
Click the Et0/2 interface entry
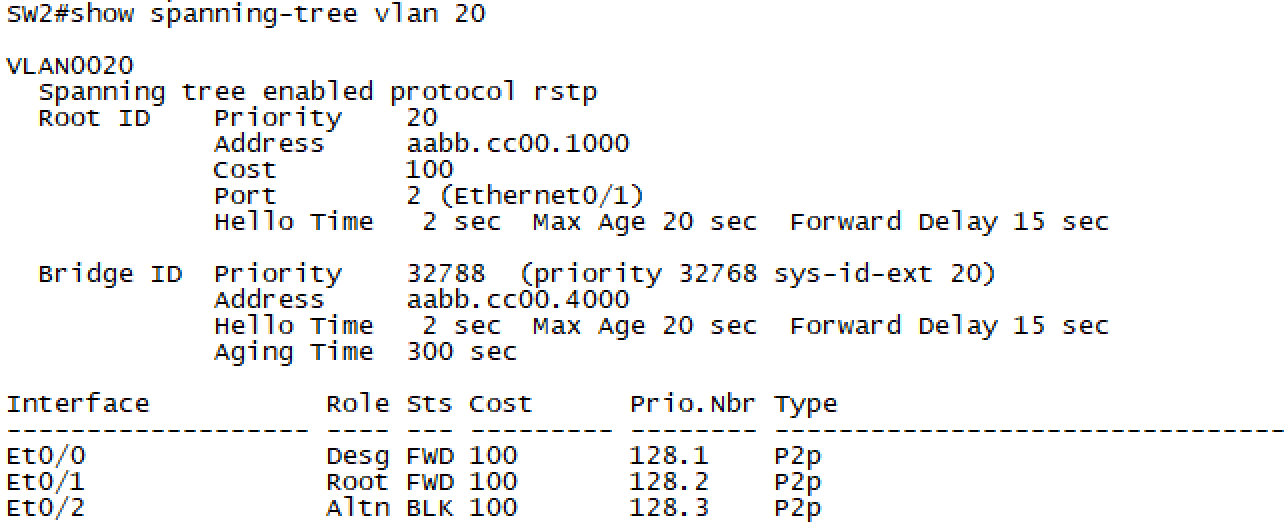tap(46, 508)
